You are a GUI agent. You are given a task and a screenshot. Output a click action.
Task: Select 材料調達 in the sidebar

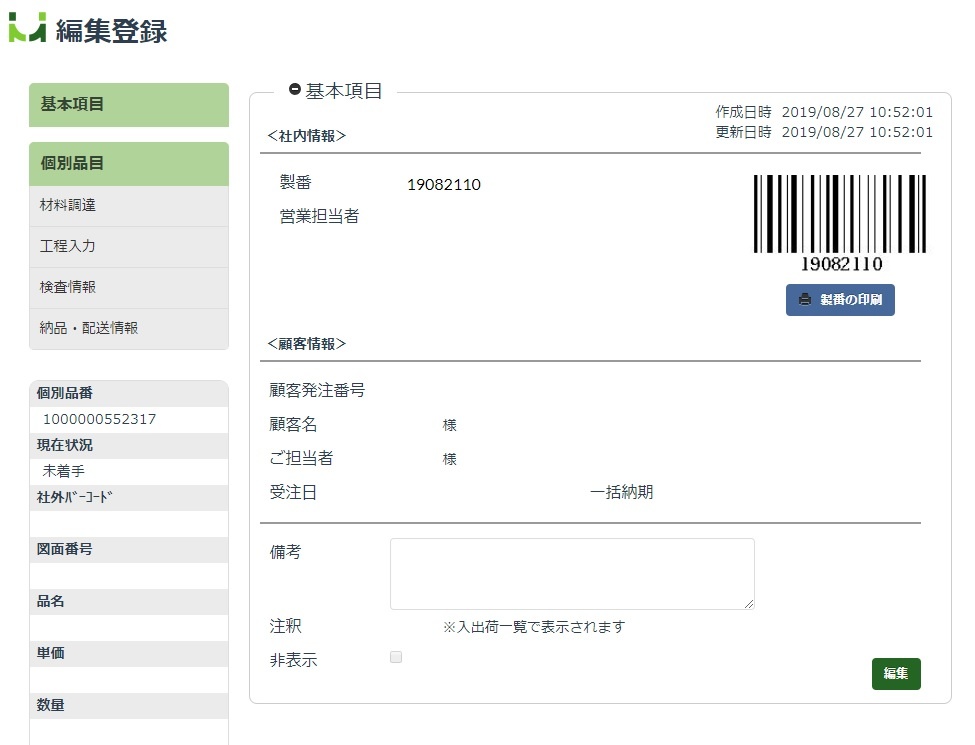(x=129, y=206)
